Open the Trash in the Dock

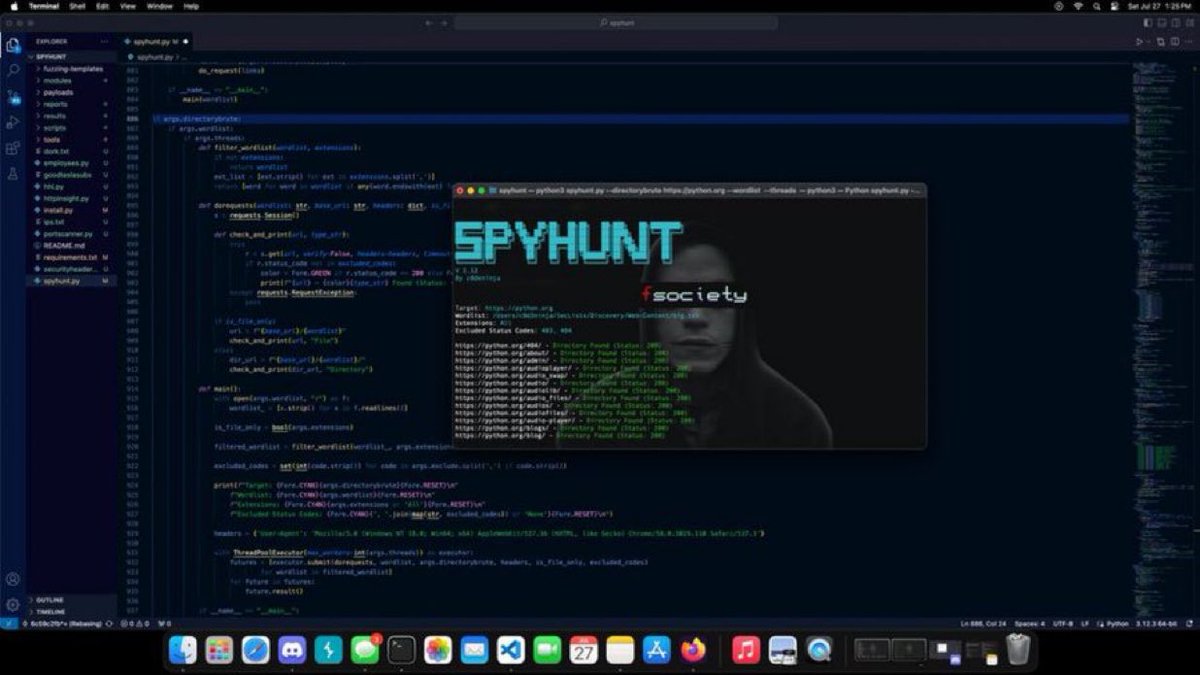pos(1018,650)
